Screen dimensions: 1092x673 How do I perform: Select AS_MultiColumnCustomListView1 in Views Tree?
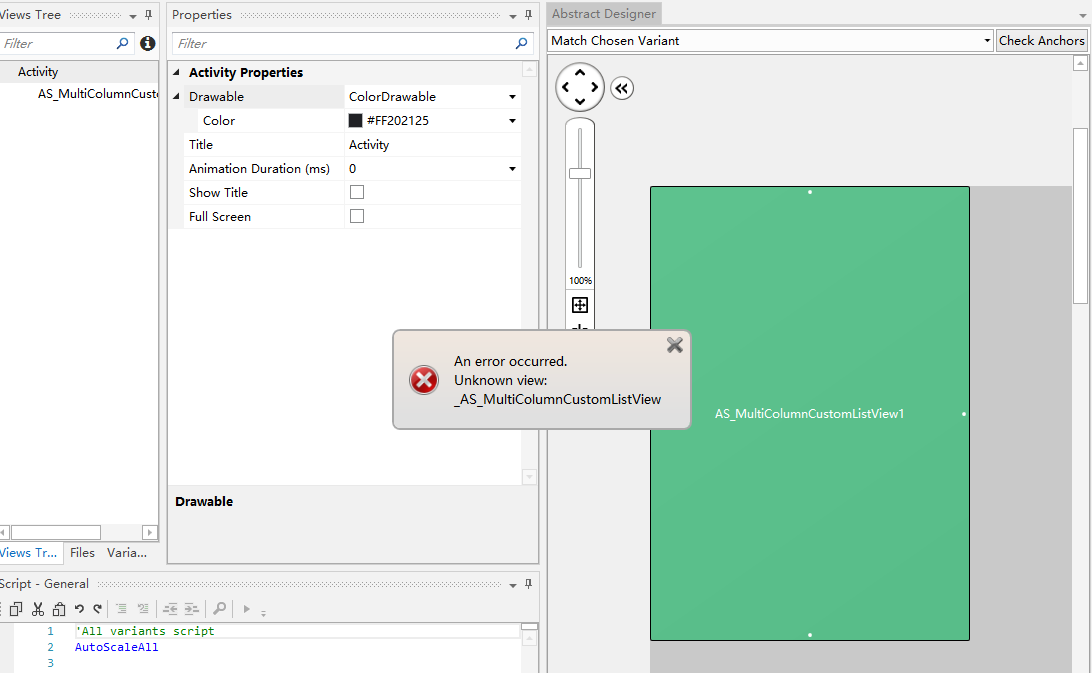(98, 93)
